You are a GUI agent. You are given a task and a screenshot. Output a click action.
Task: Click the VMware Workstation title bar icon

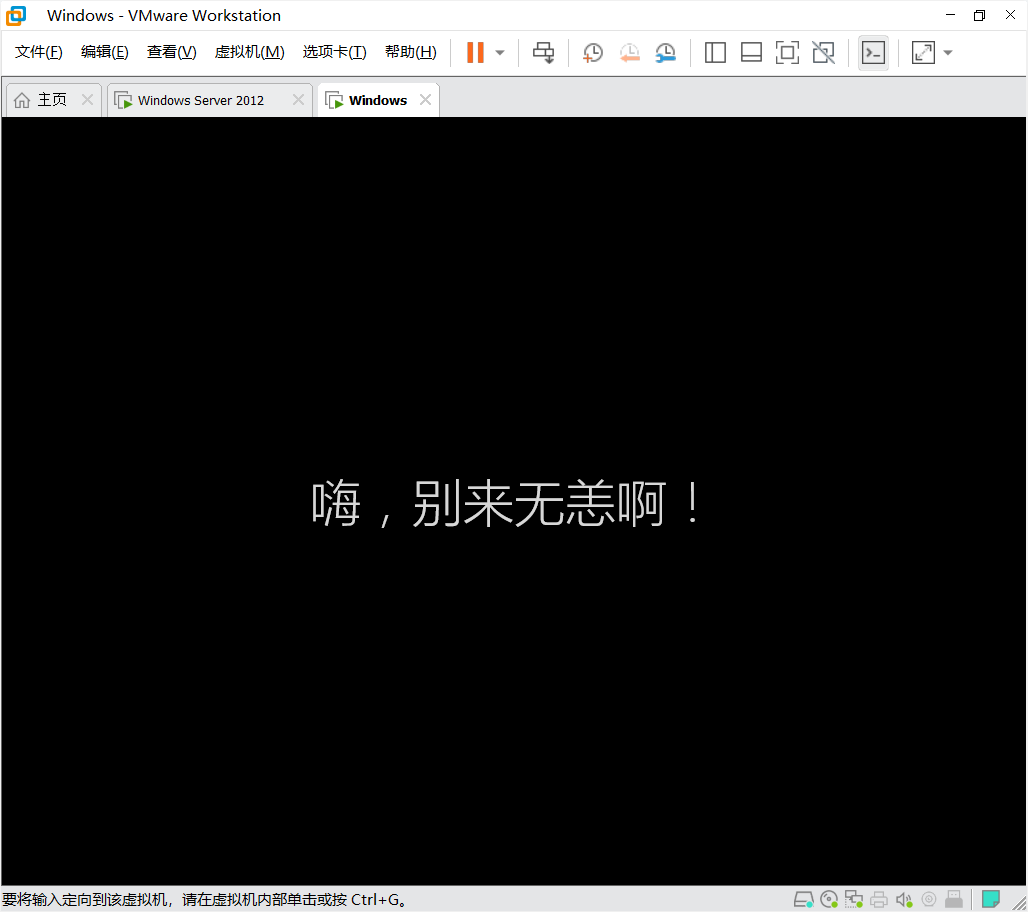[16, 16]
